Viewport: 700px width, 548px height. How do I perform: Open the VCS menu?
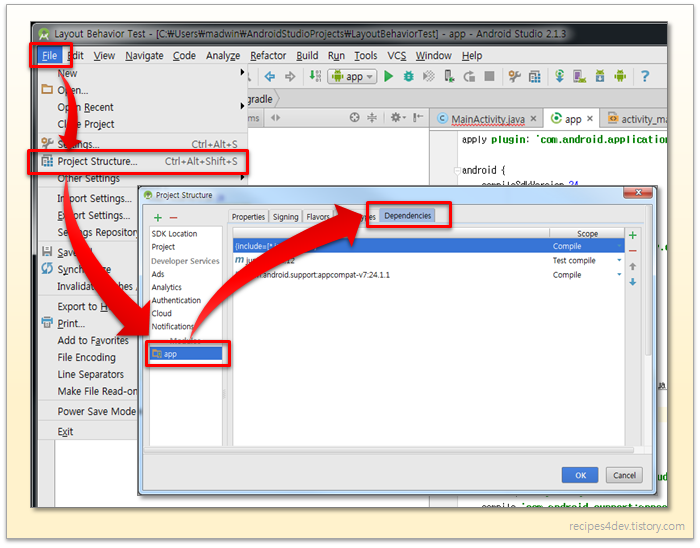[396, 56]
